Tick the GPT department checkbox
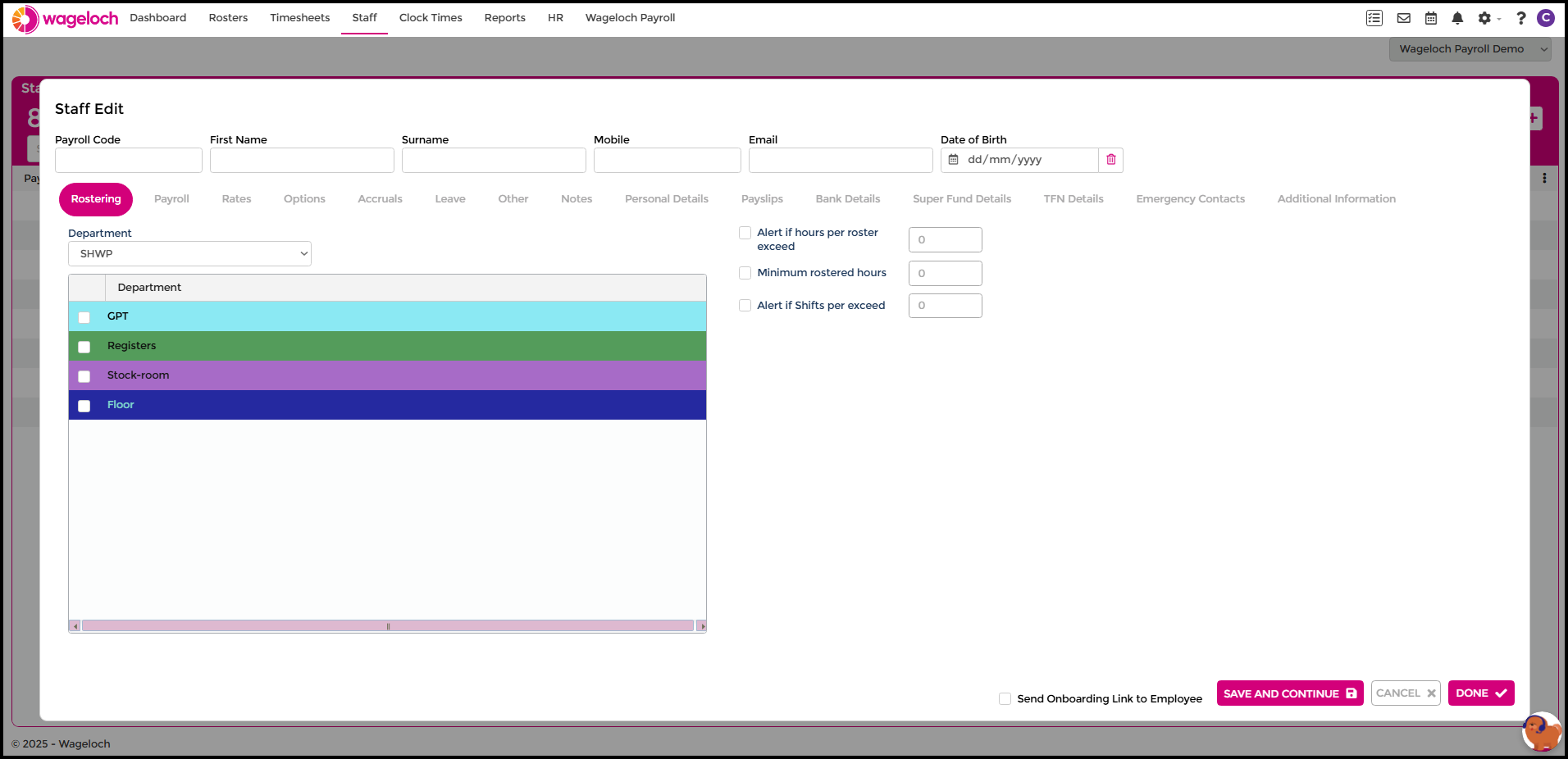This screenshot has height=759, width=1568. click(84, 317)
